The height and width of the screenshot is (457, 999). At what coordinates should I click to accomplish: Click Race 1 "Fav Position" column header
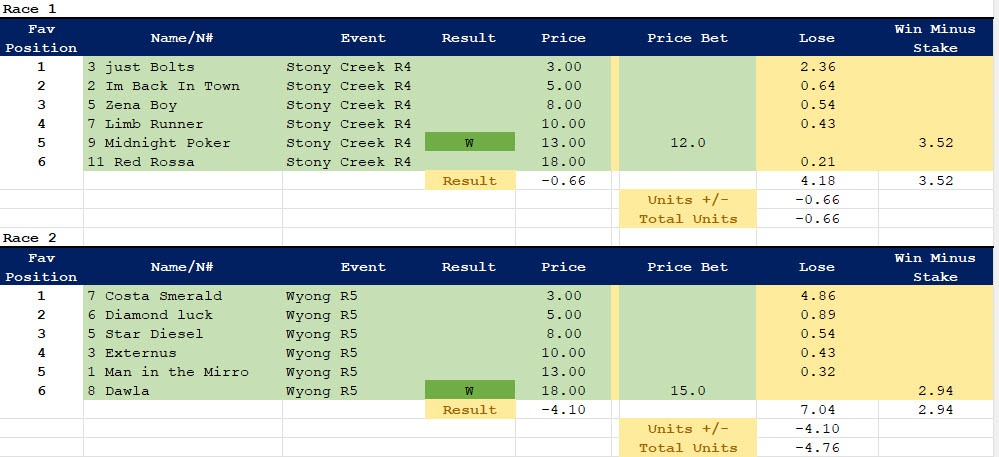click(x=41, y=38)
